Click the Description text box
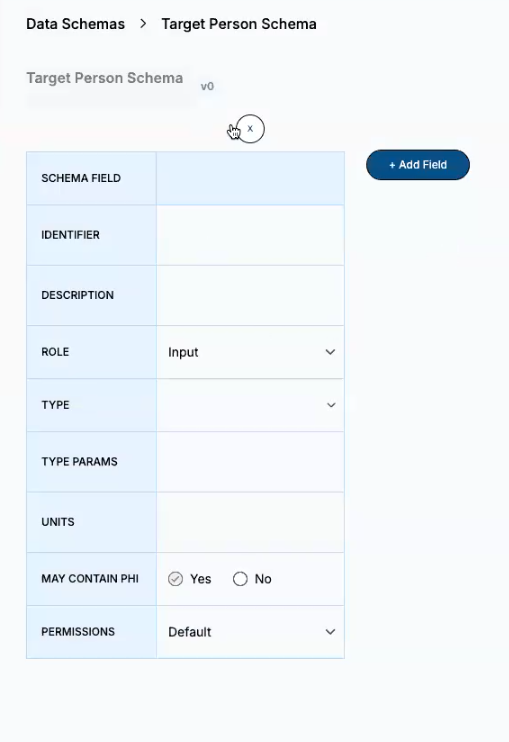The height and width of the screenshot is (742, 509). click(250, 295)
